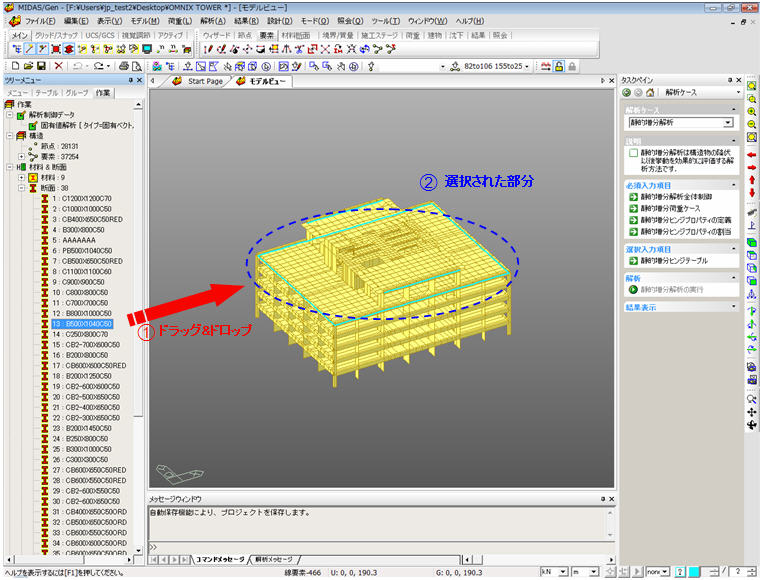Click the Print icon in toolbar

[124, 66]
